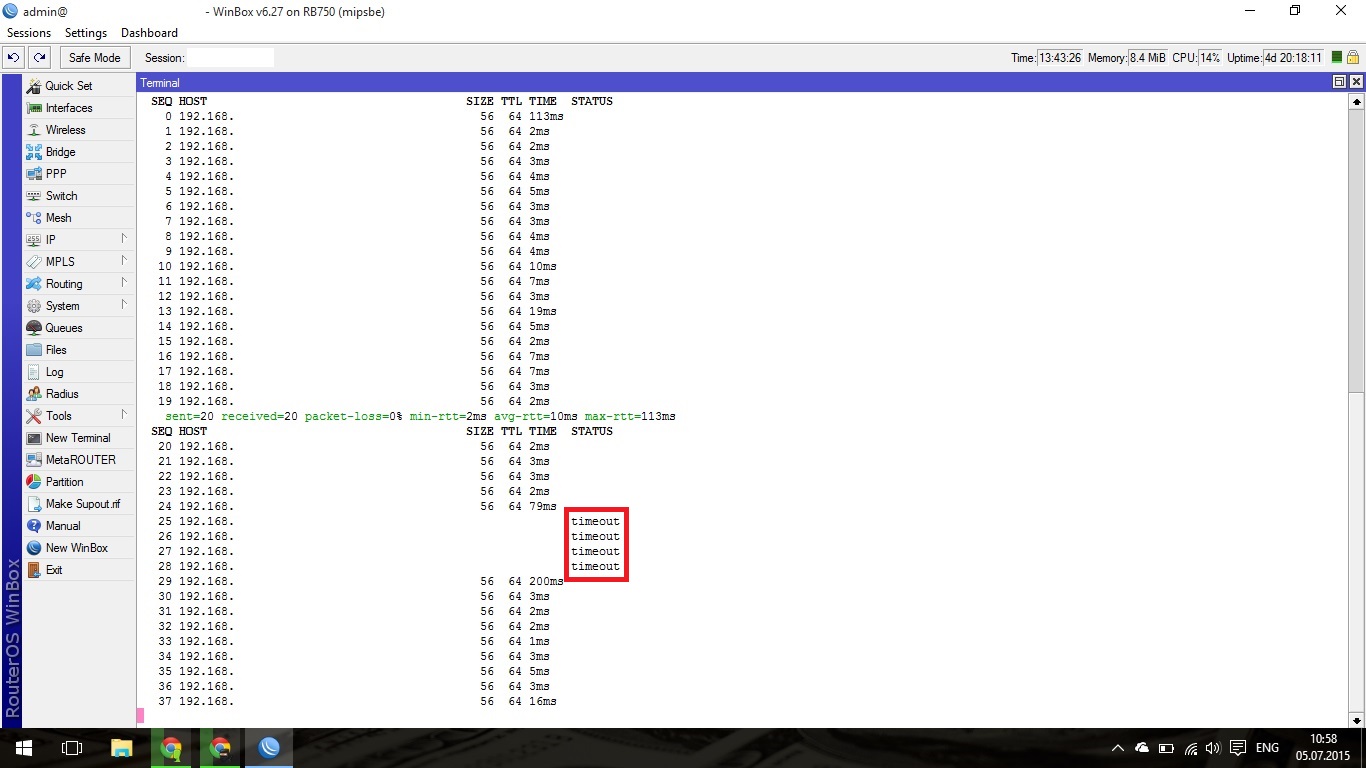This screenshot has width=1366, height=768.
Task: Click the Session input field
Action: 230,58
